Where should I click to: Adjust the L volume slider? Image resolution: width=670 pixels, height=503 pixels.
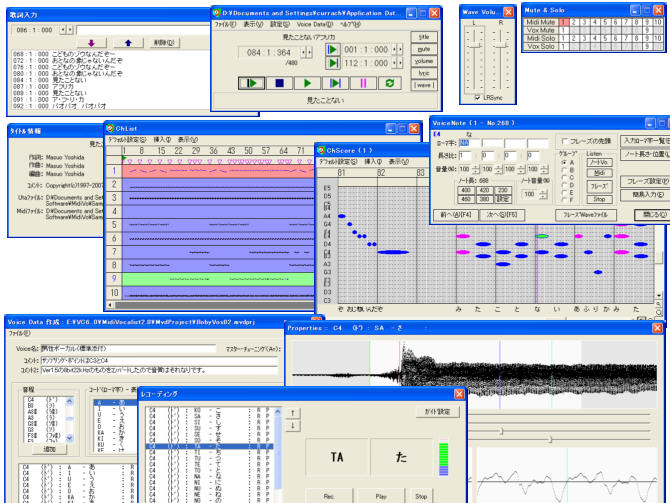click(474, 46)
